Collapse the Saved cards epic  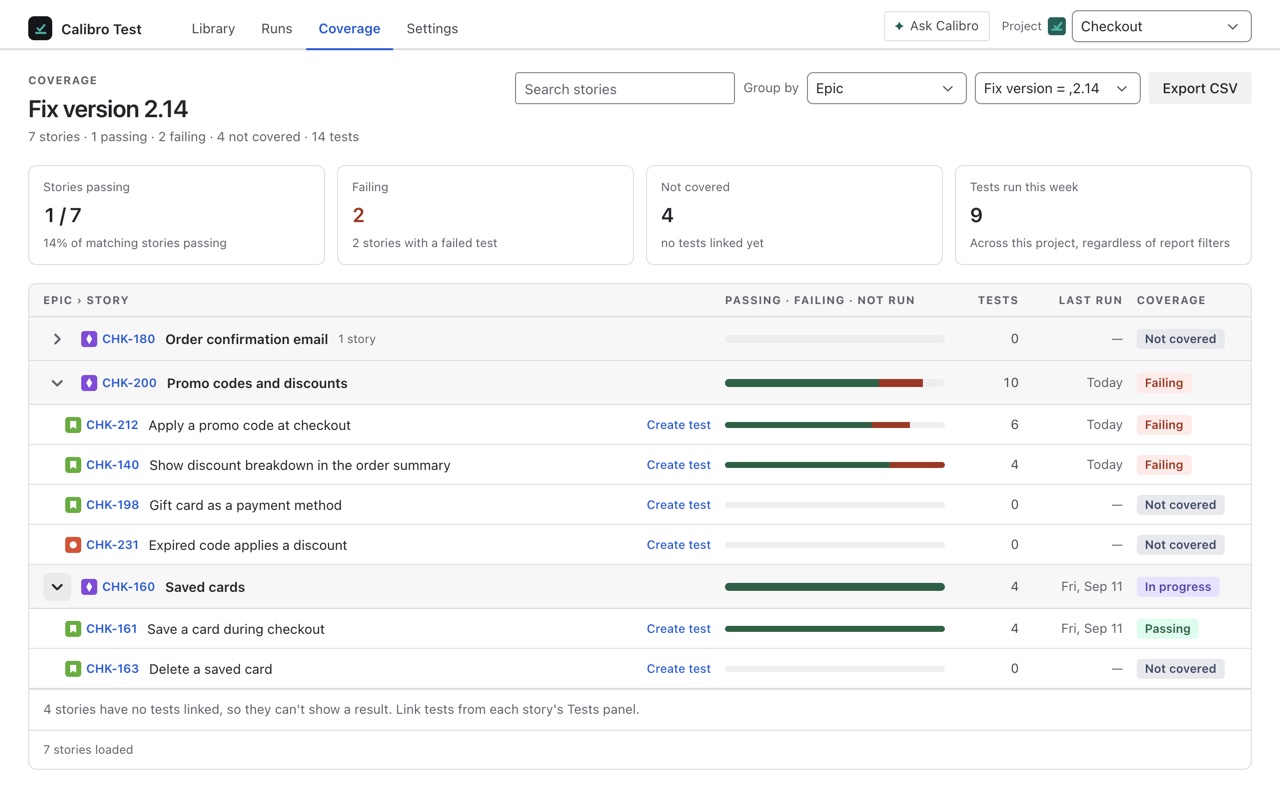(57, 587)
